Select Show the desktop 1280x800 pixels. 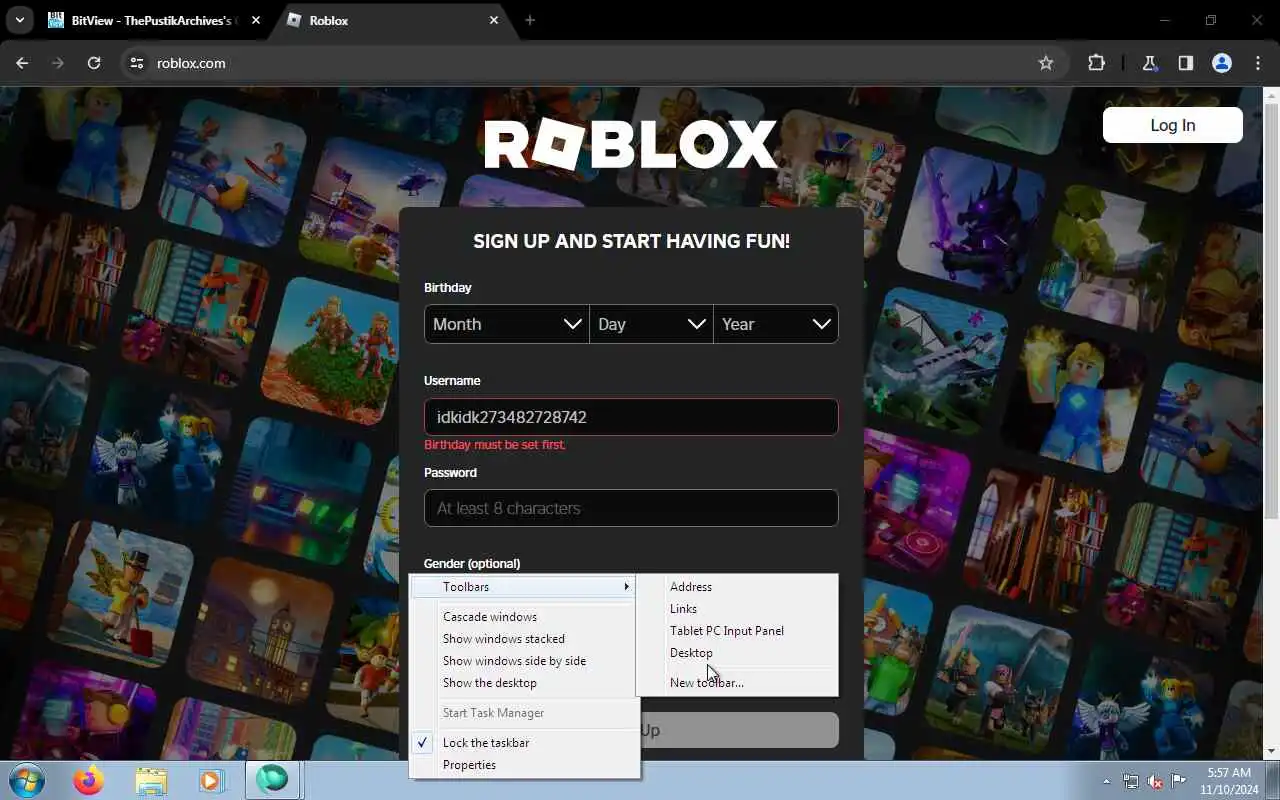pyautogui.click(x=524, y=683)
